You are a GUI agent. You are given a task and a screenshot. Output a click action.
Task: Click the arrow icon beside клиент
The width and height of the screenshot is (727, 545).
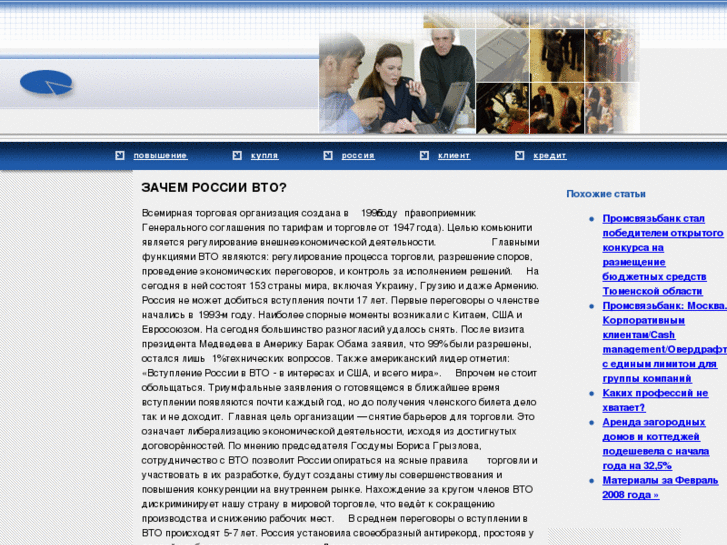424,155
